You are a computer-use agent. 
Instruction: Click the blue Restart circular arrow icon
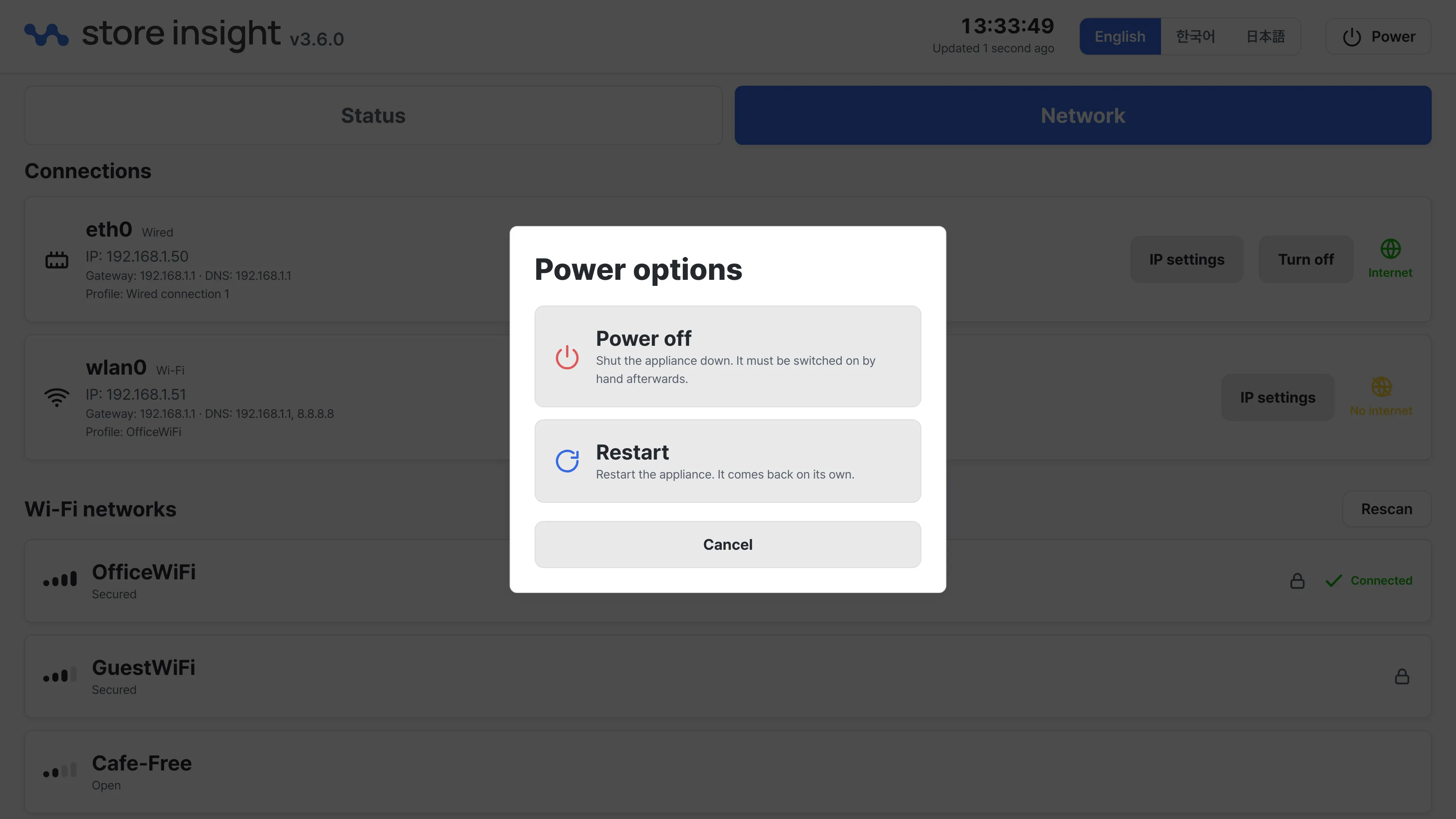click(567, 461)
